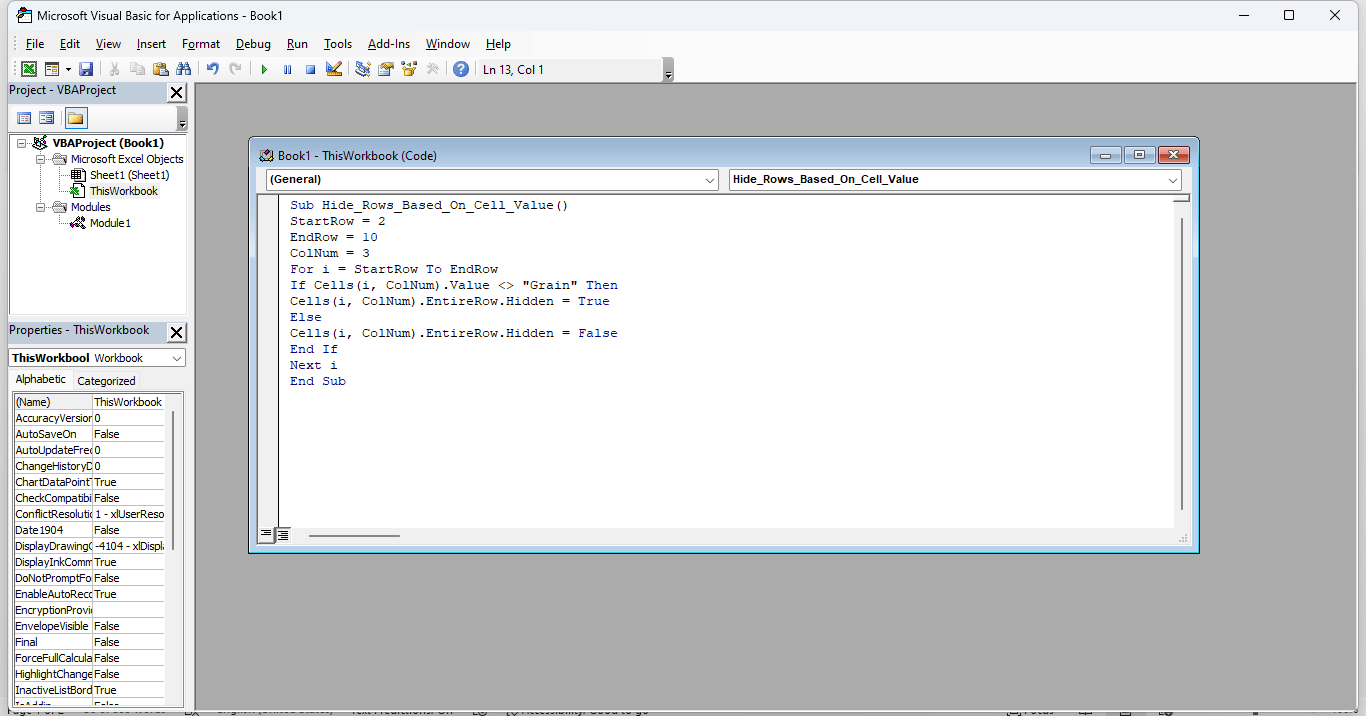Viewport: 1366px width, 716px height.
Task: Switch to Full Module View in code window
Action: pos(283,533)
